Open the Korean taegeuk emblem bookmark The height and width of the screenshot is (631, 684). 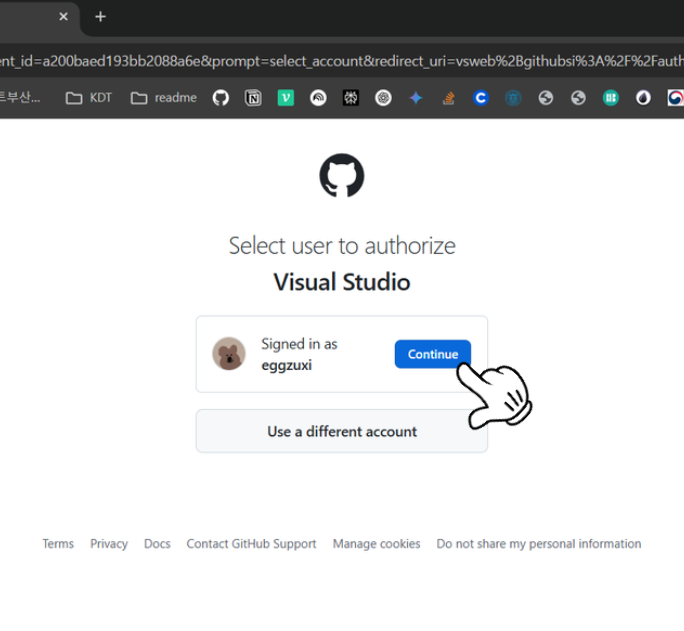pos(675,98)
